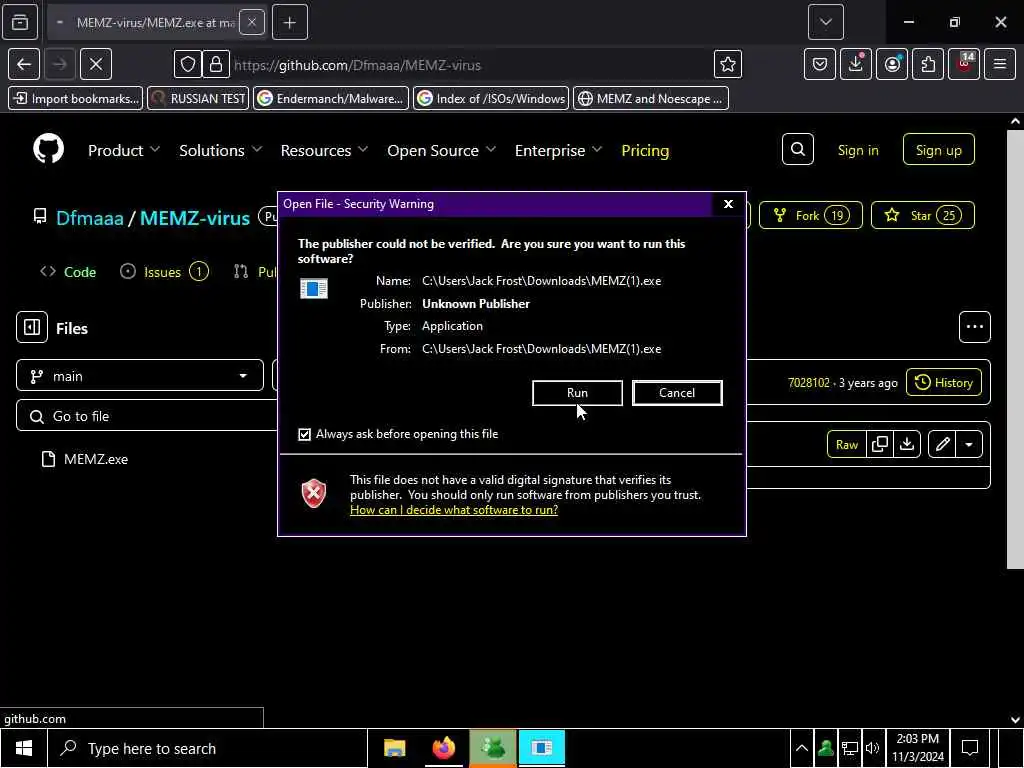Open the Extensions puzzle icon
The width and height of the screenshot is (1024, 768).
(x=928, y=64)
